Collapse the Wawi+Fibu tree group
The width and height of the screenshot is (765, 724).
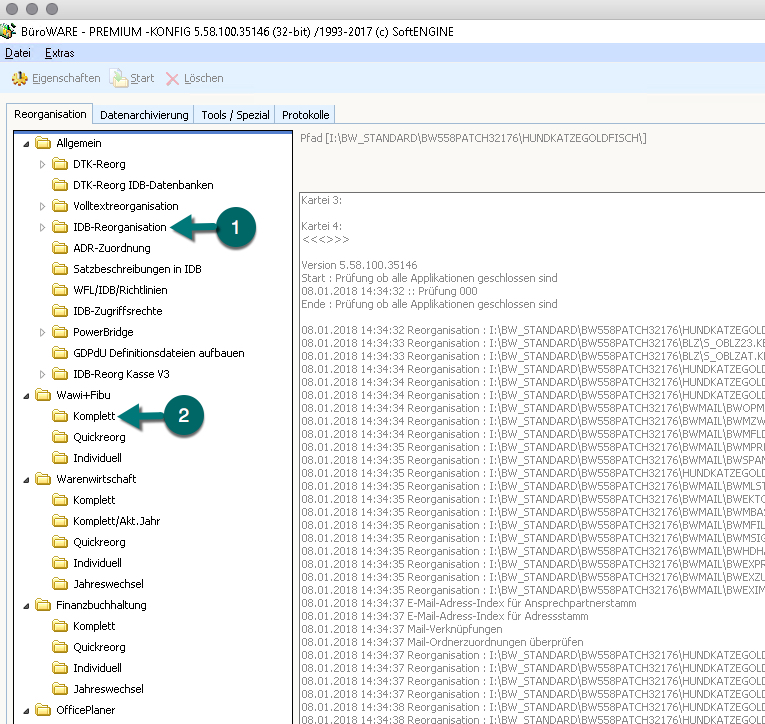click(x=25, y=395)
